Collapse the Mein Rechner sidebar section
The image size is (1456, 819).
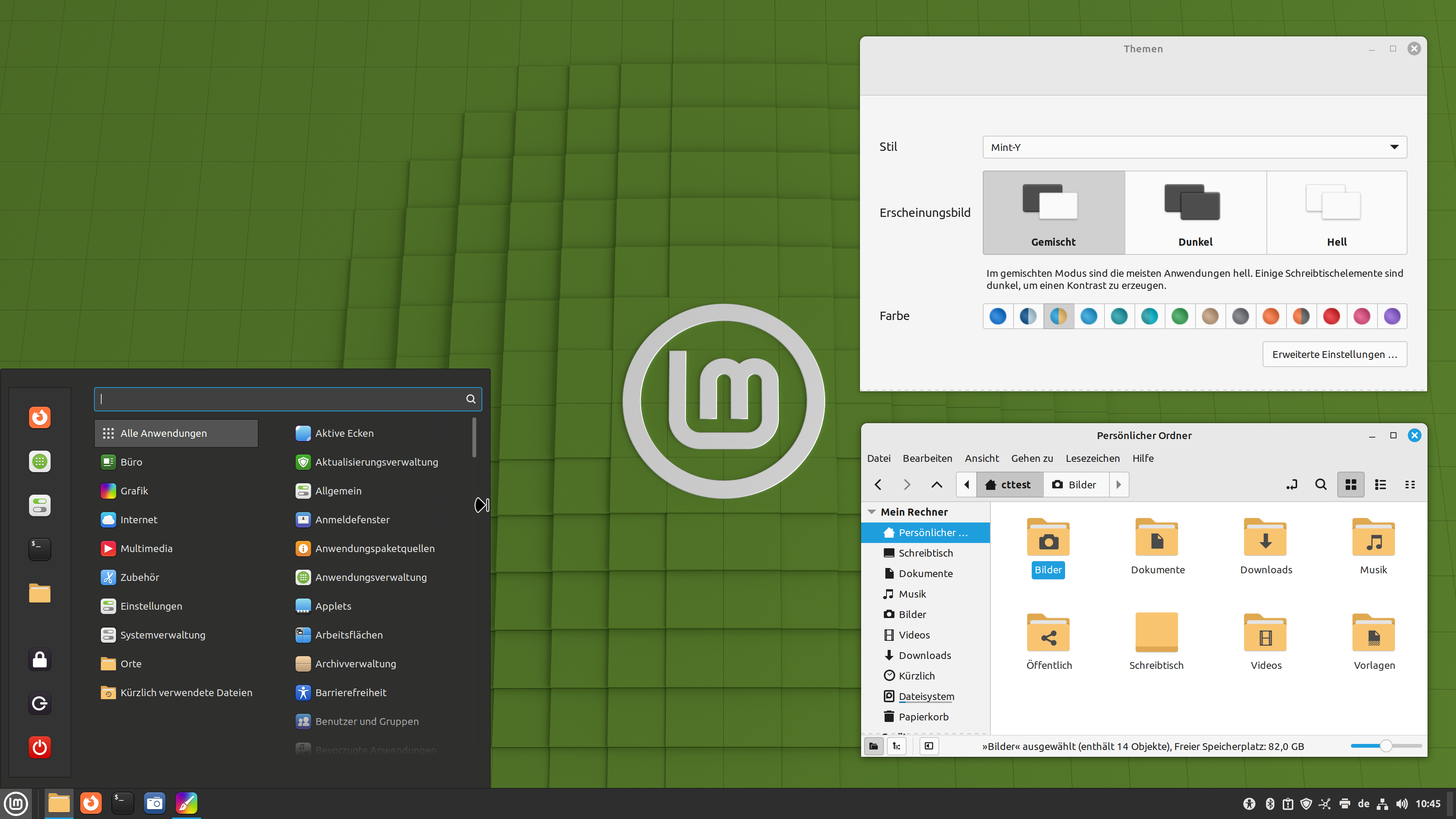pos(872,512)
